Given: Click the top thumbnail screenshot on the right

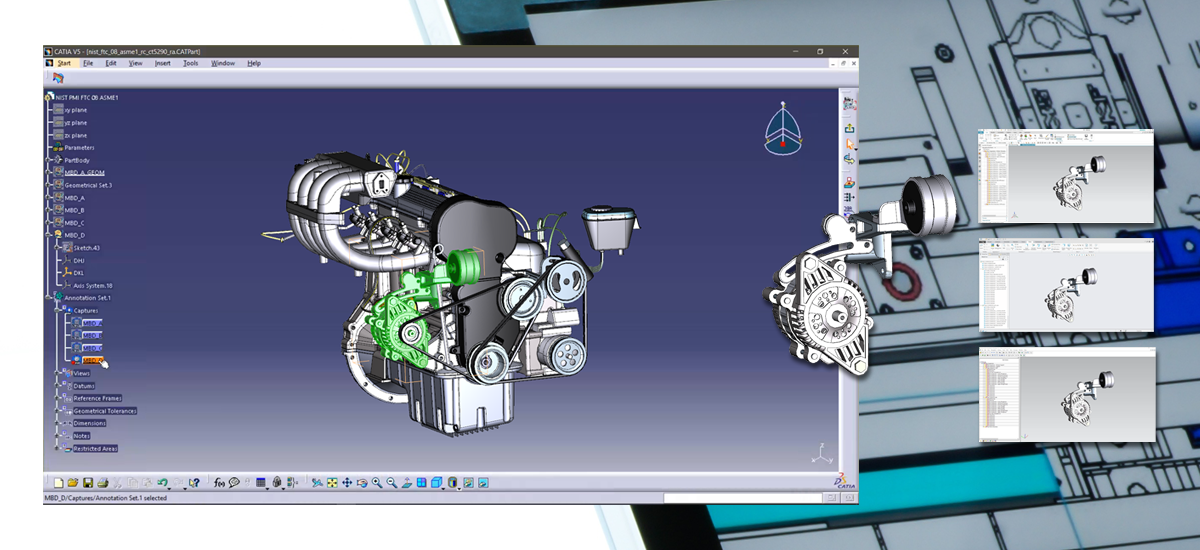Looking at the screenshot, I should click(1067, 175).
